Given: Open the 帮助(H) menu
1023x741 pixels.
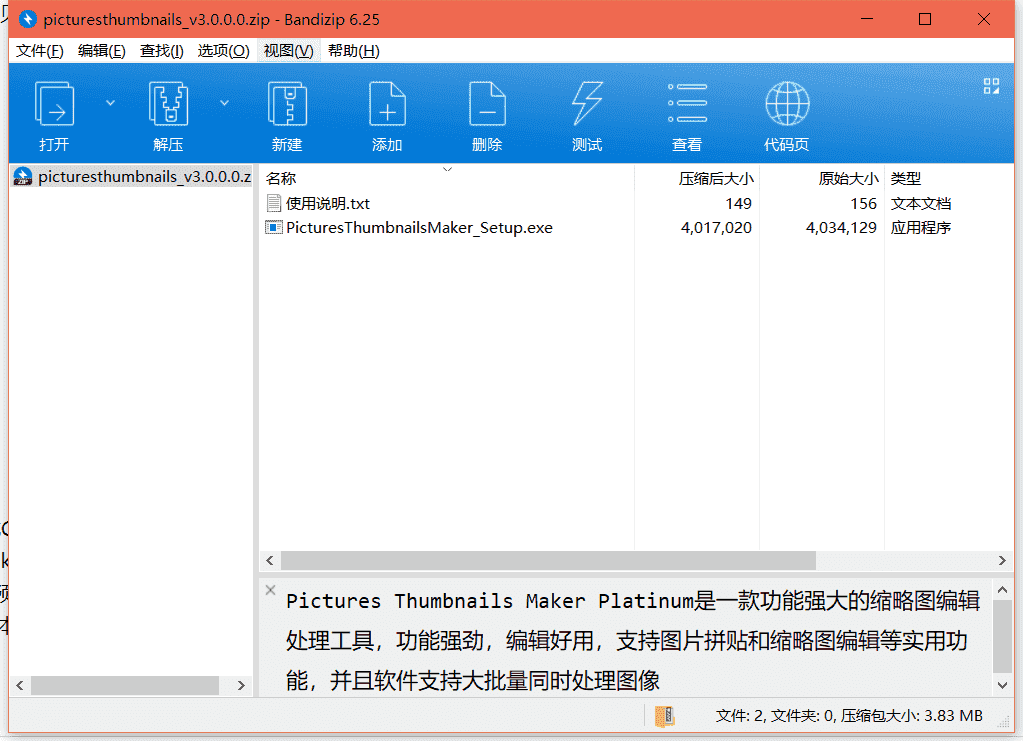Looking at the screenshot, I should tap(354, 51).
